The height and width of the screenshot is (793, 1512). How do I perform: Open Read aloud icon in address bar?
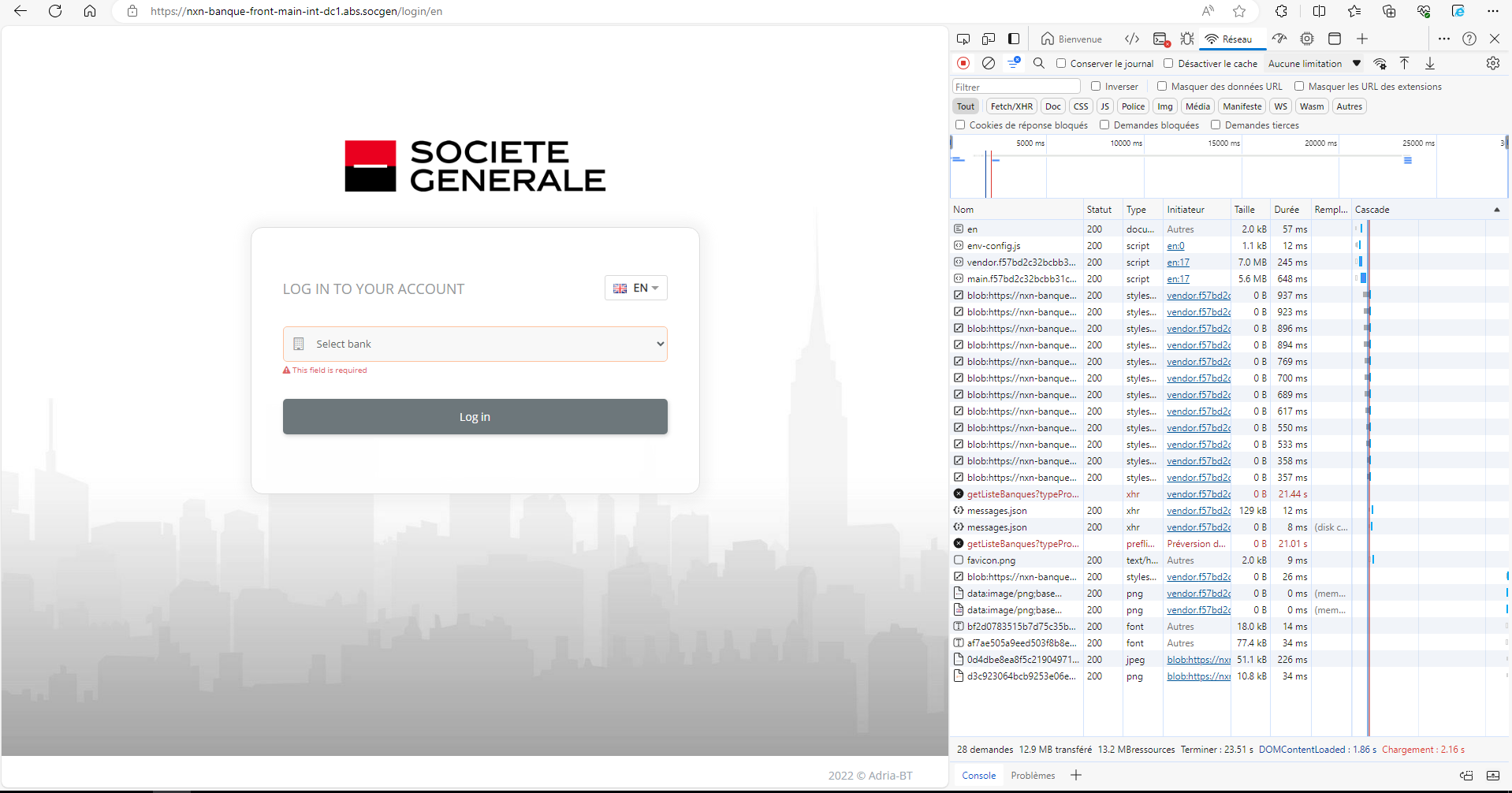point(1208,11)
